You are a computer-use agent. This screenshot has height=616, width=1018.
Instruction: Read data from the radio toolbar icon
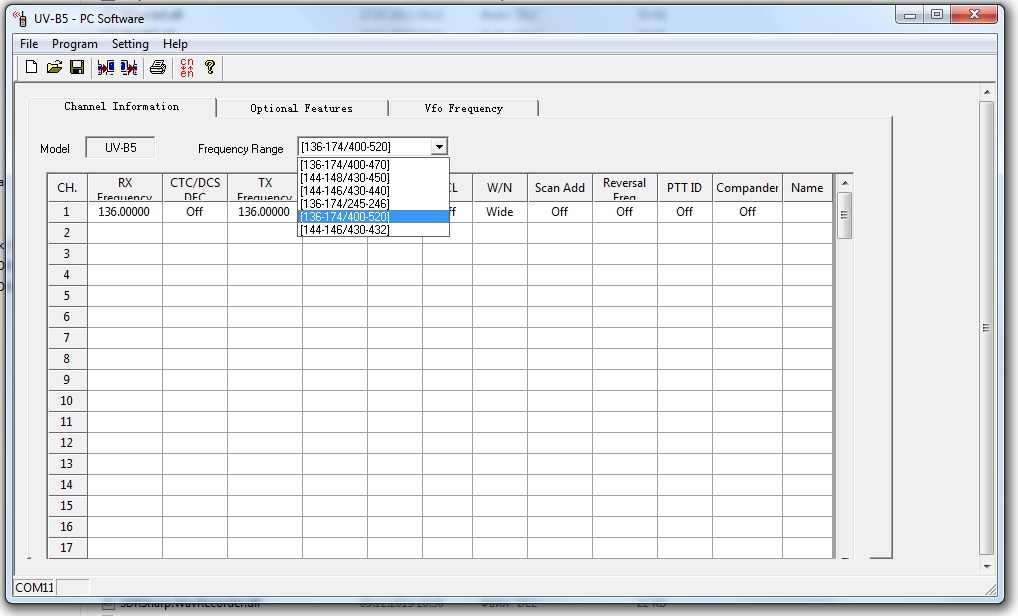[x=106, y=68]
